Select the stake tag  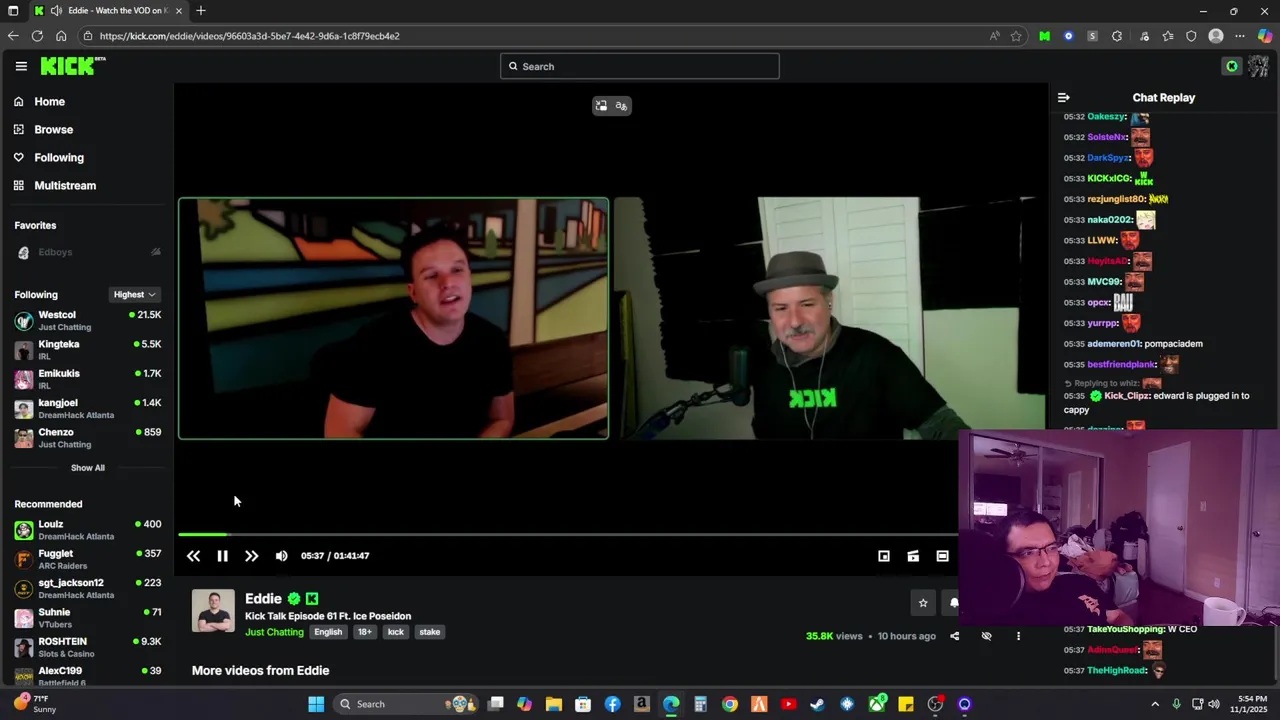[x=430, y=632]
